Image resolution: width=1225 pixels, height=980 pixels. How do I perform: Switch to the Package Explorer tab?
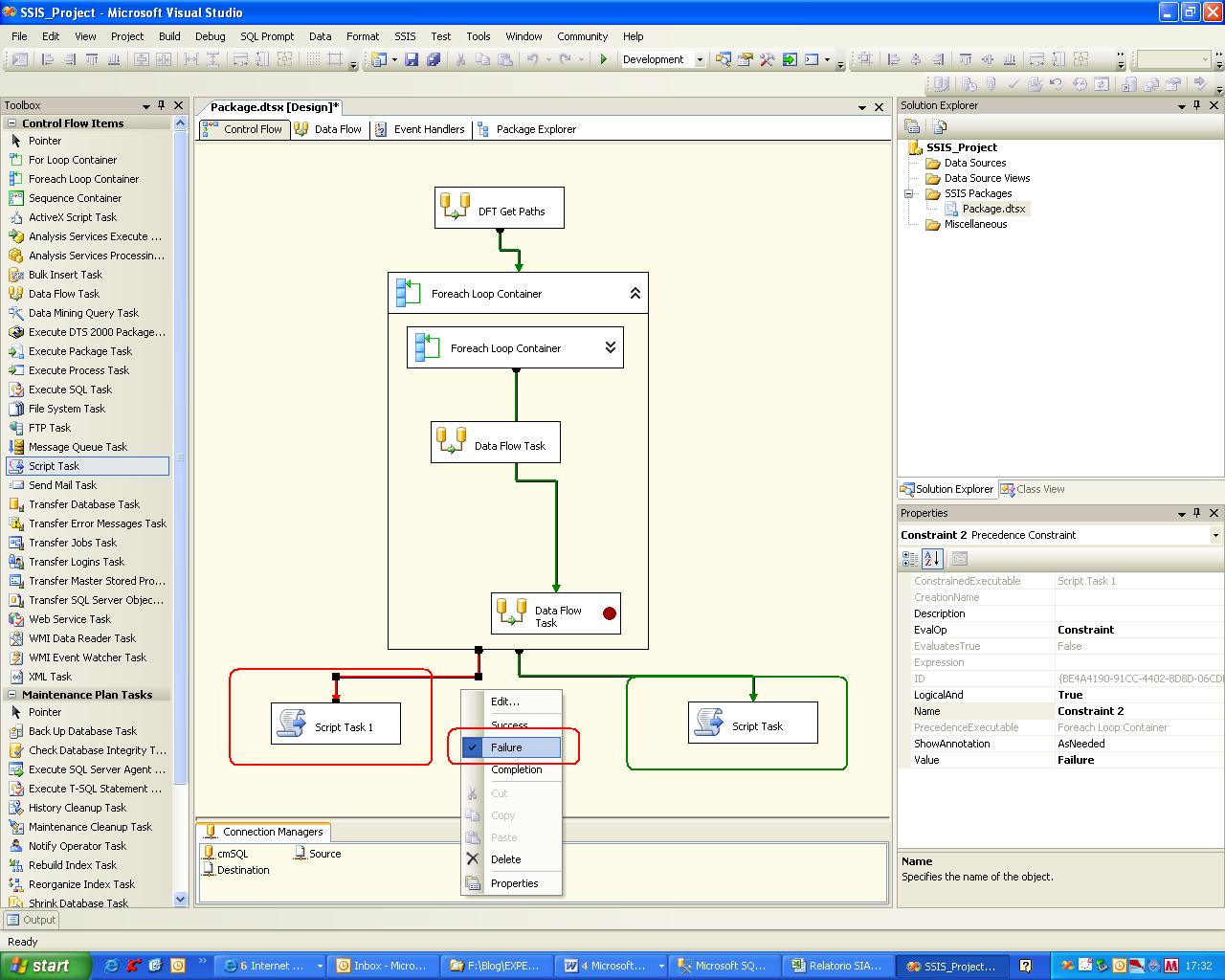(526, 129)
